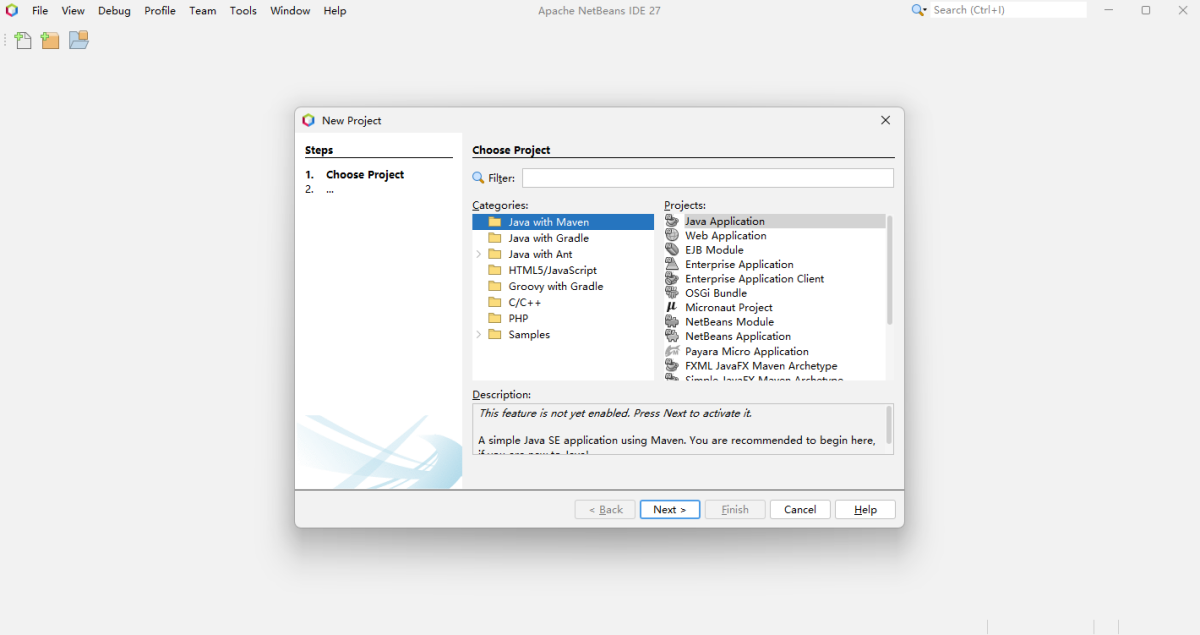Expand the Java with Ant category
This screenshot has height=635, width=1200.
pos(479,255)
